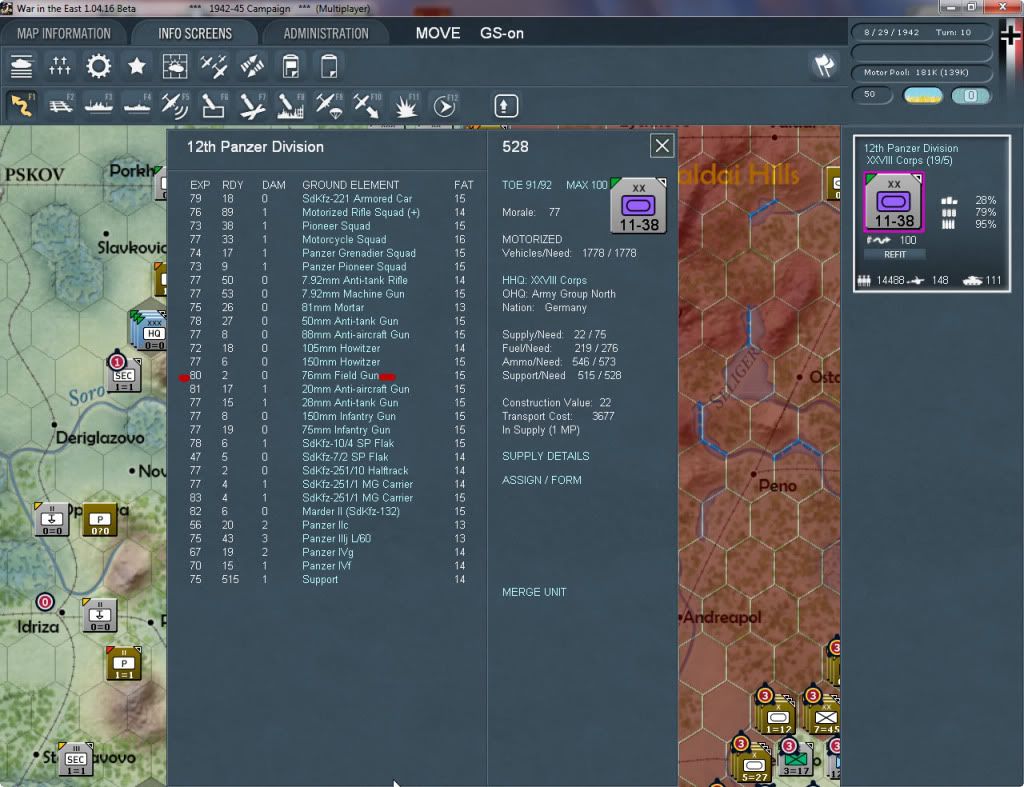The image size is (1024, 787).
Task: Switch to the ADMINISTRATION tab
Action: coord(326,33)
